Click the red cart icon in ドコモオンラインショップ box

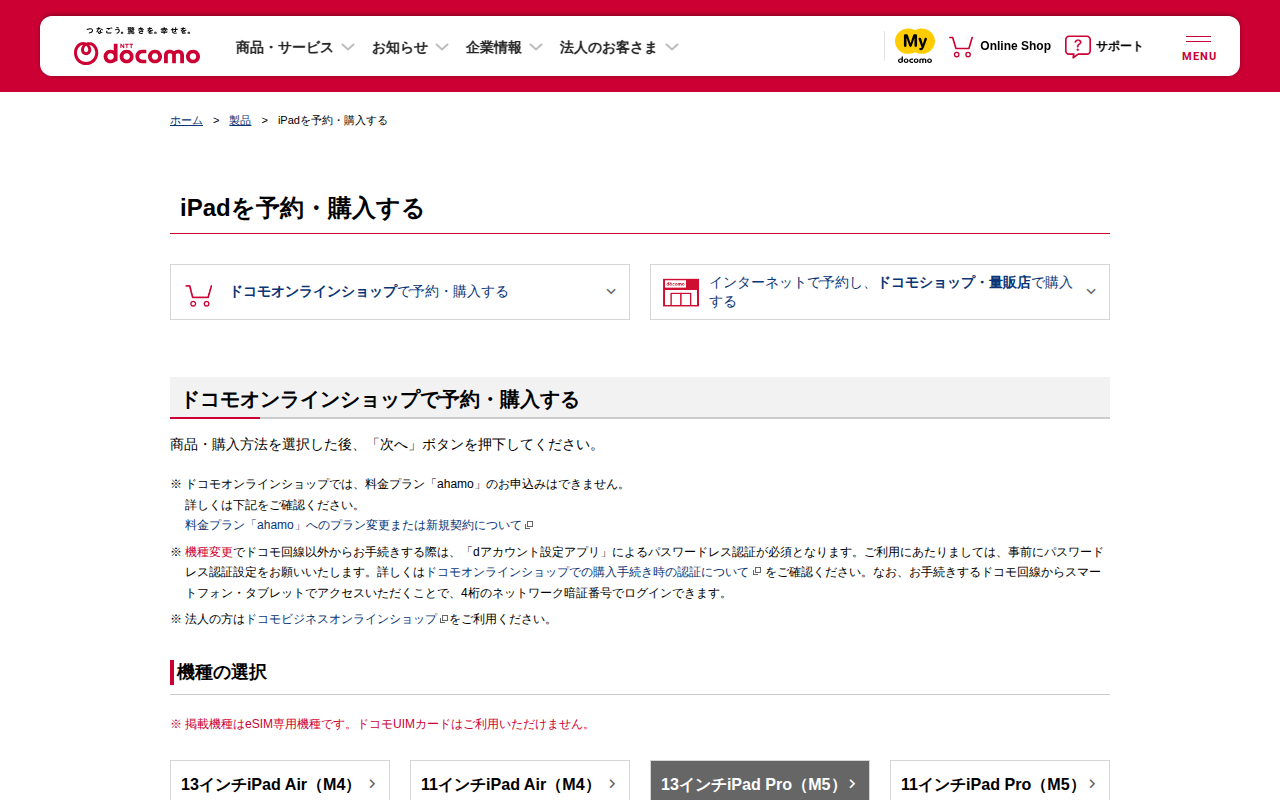(x=199, y=294)
